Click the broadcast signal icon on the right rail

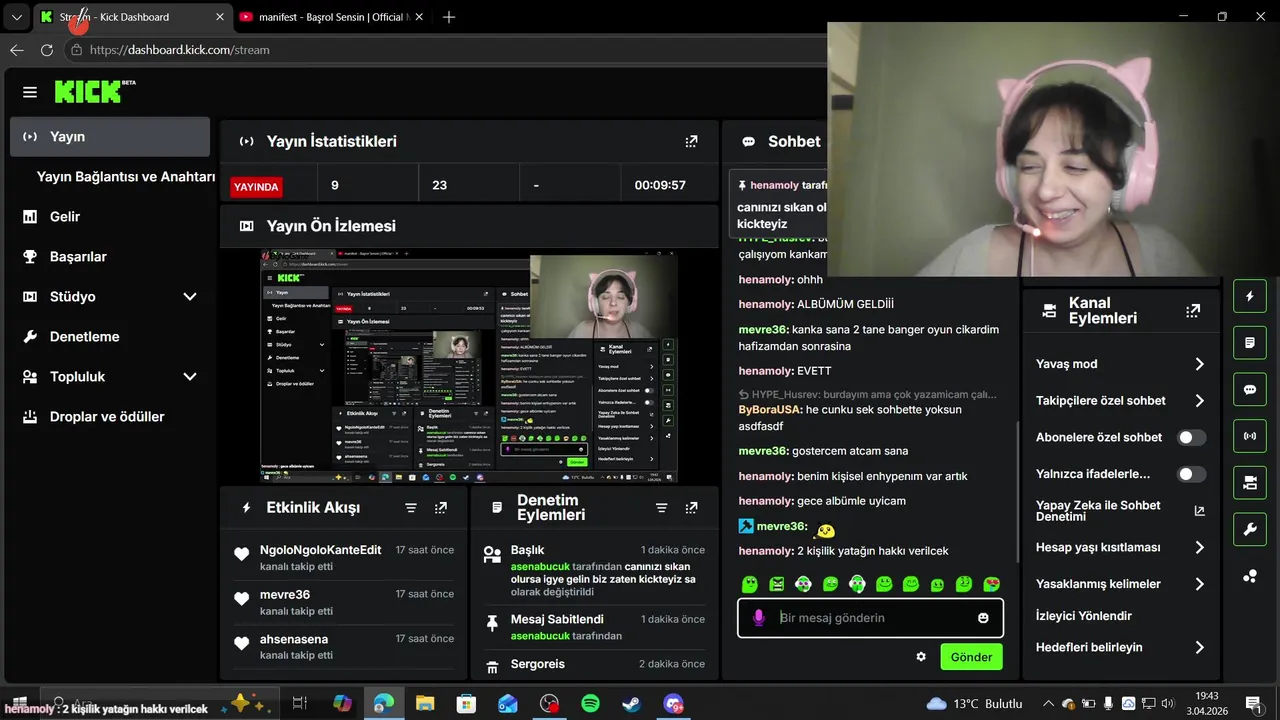coord(1250,436)
